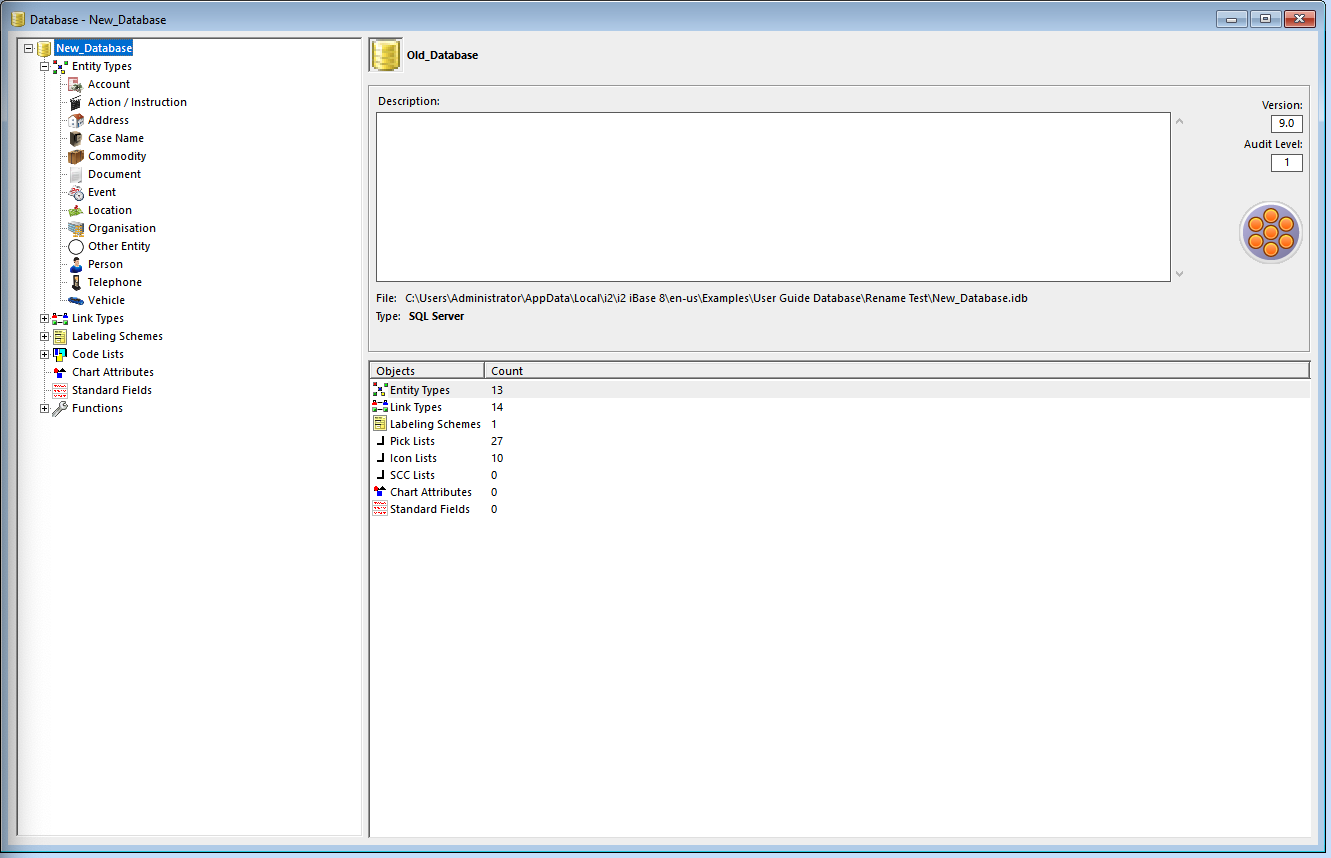Expand the Functions node
The width and height of the screenshot is (1331, 858).
[44, 408]
